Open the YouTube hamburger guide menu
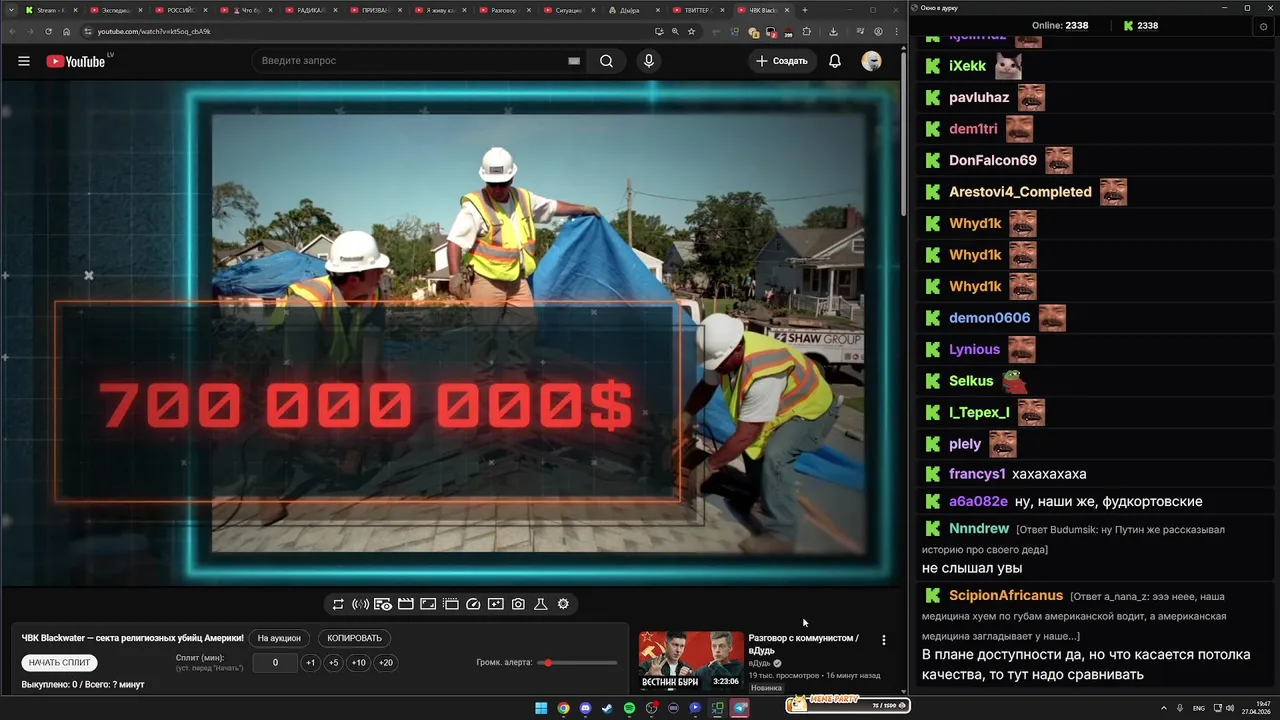Screen dimensions: 1280x720 click(24, 61)
